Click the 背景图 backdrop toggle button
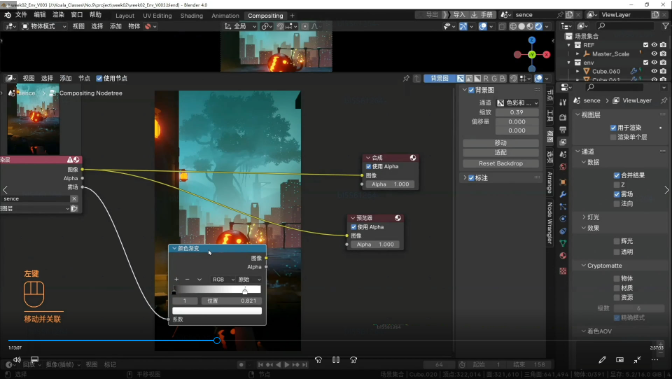 click(x=439, y=78)
